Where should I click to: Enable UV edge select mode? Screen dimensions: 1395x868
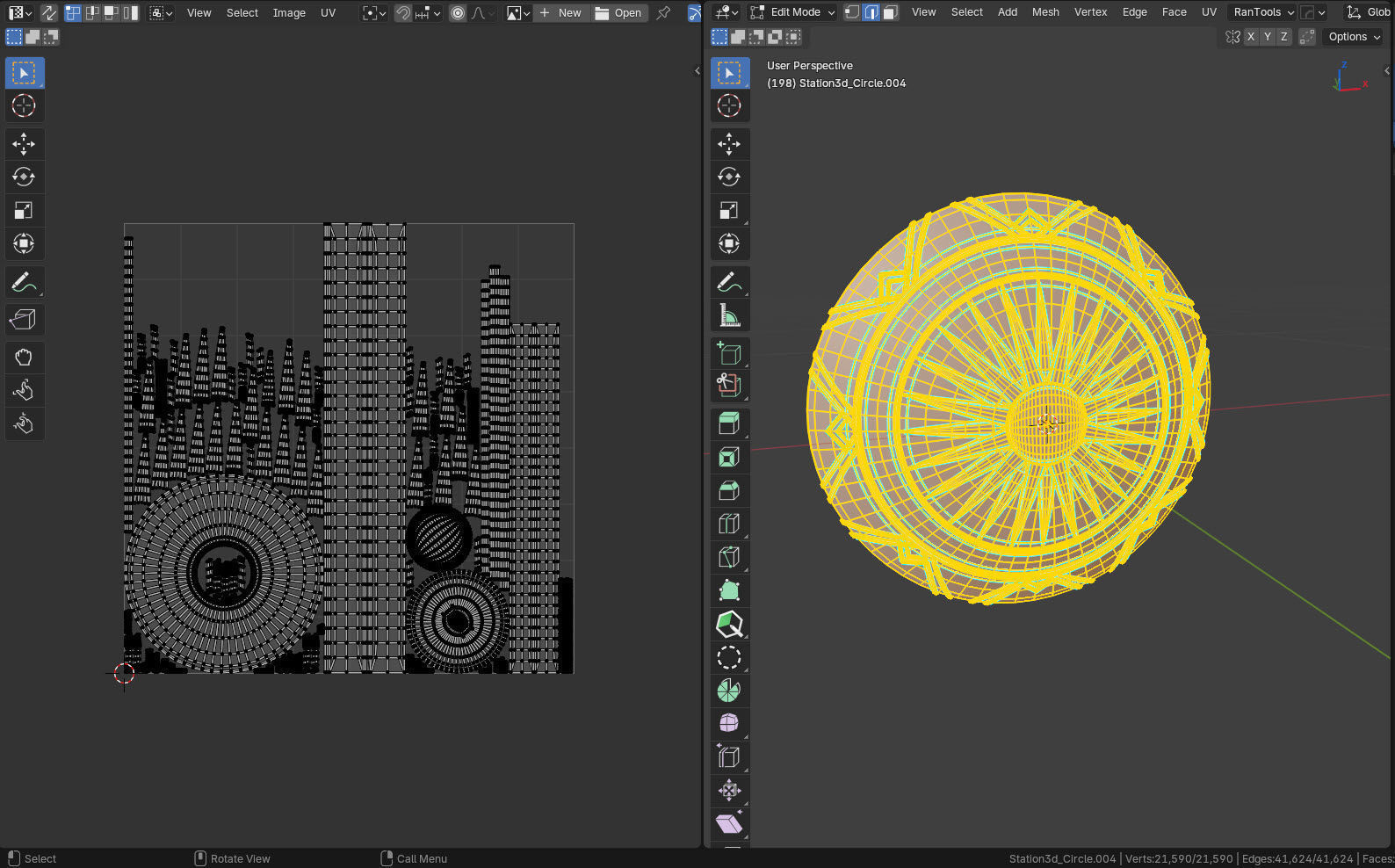[92, 13]
